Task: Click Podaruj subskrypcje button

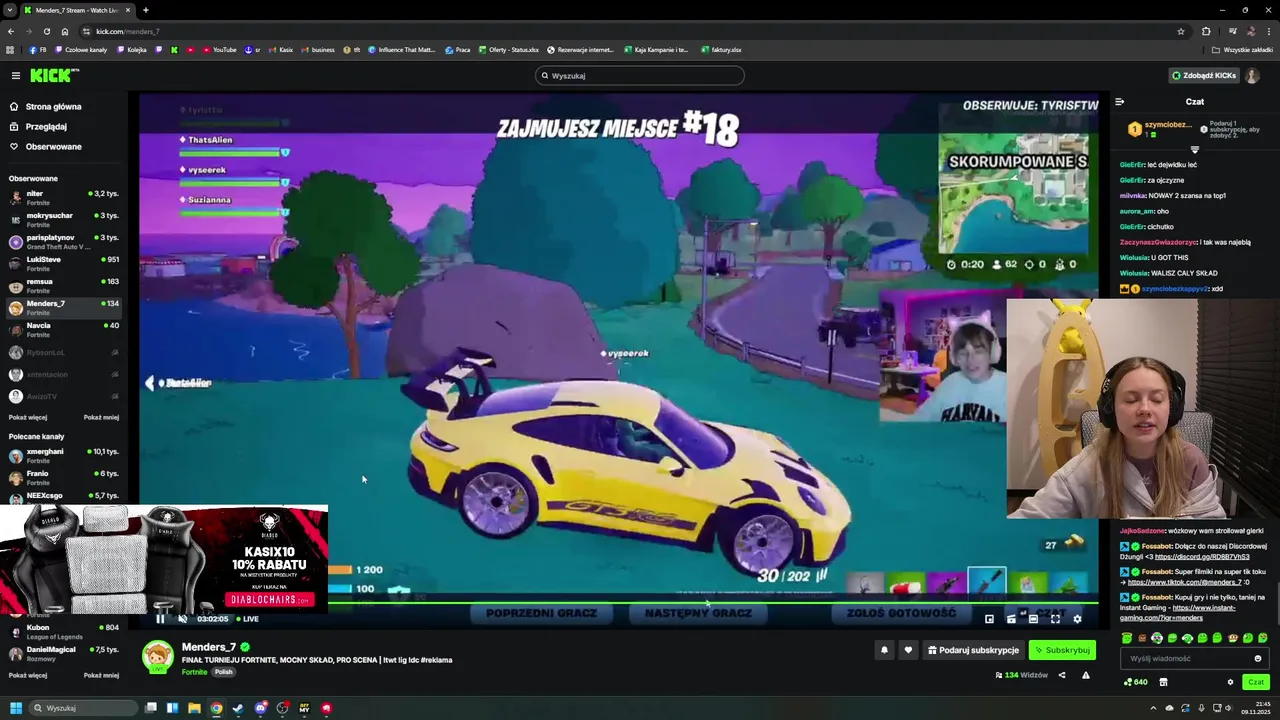Action: pyautogui.click(x=973, y=650)
